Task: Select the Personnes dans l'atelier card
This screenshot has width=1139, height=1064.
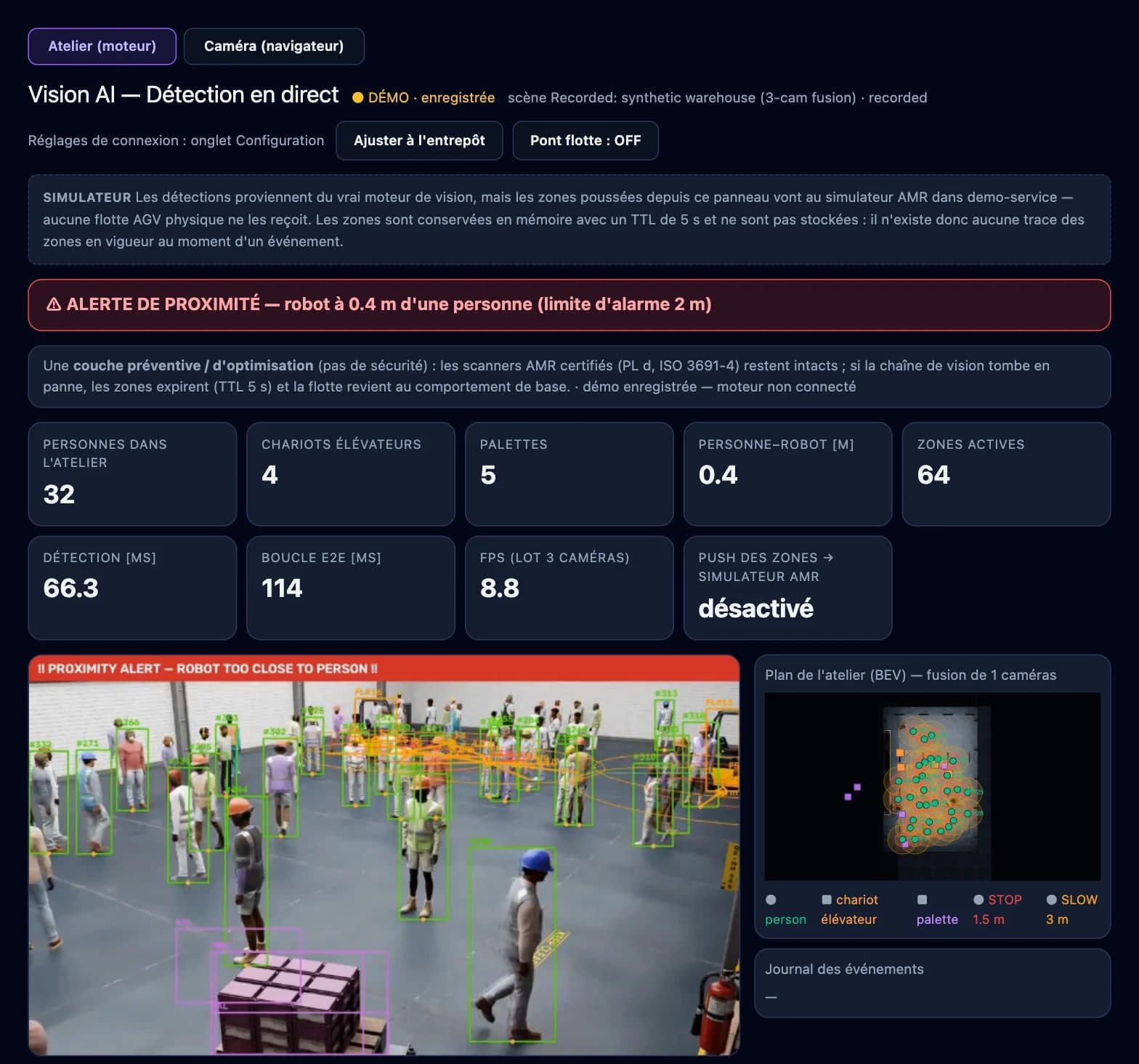Action: pyautogui.click(x=132, y=474)
